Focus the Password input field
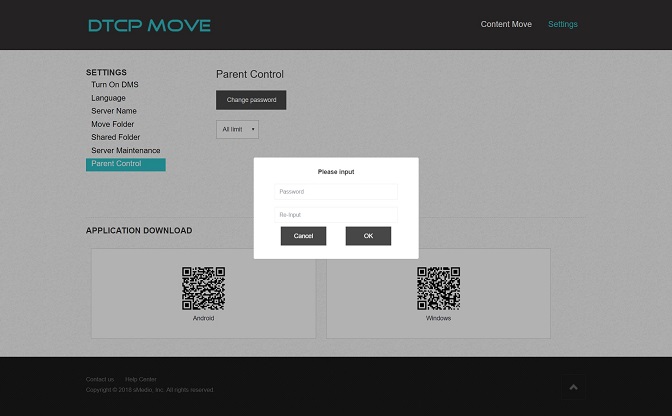672x416 pixels. click(336, 191)
